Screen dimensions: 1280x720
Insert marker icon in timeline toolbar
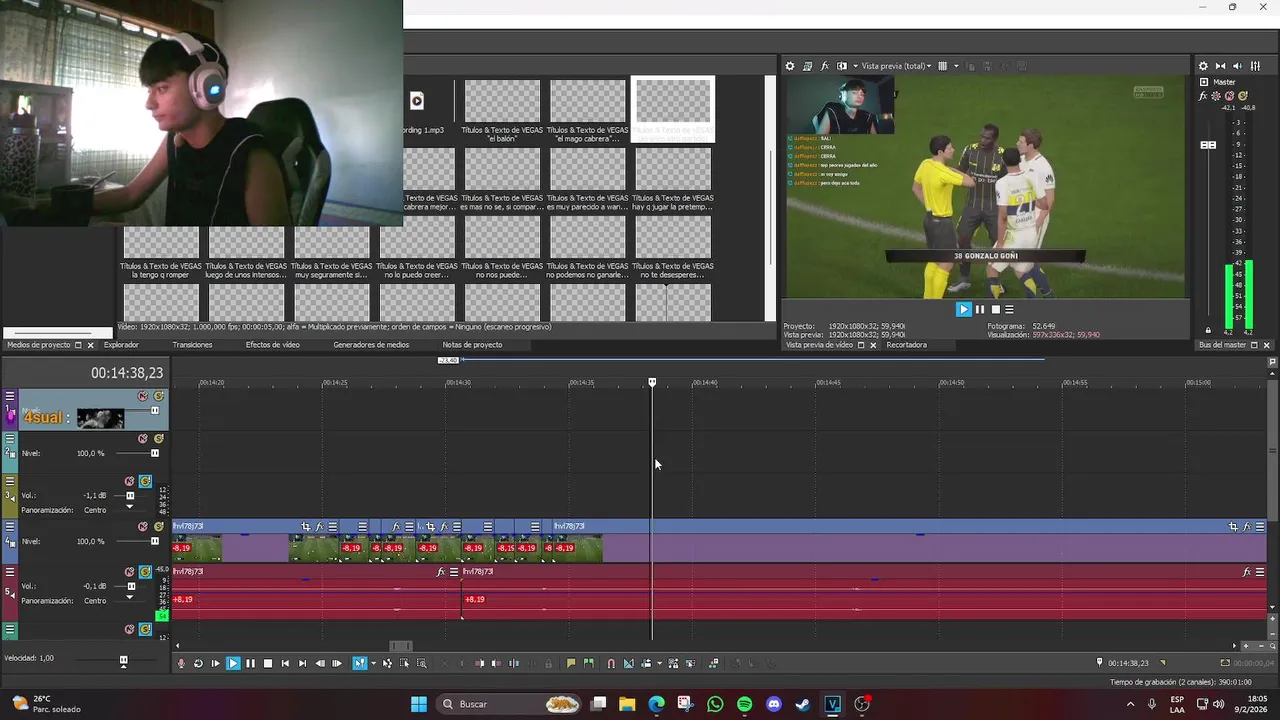click(x=571, y=663)
